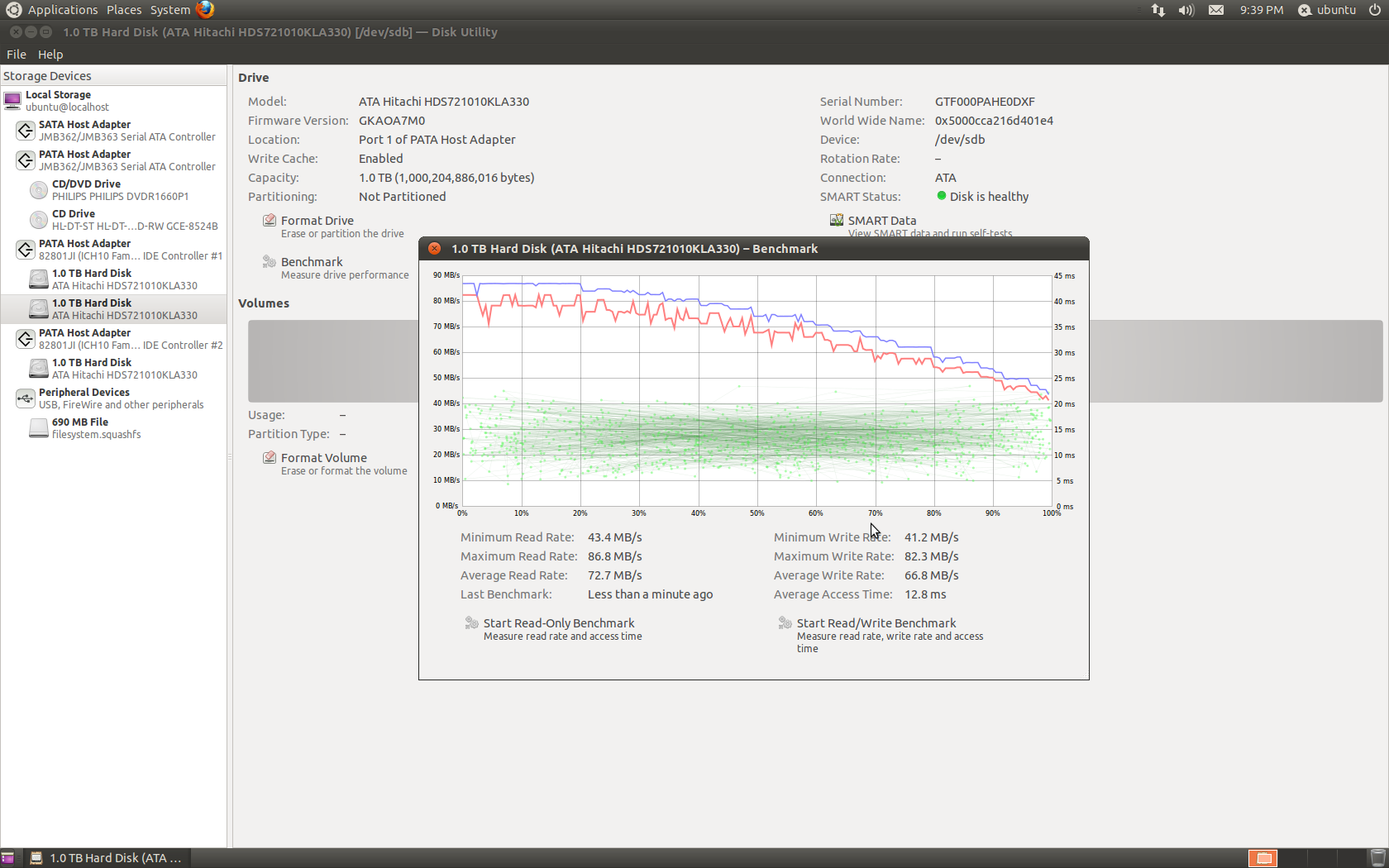Select first 1.0 TB Hard Disk under Controller #1
Screen dimensions: 1389x868
pyautogui.click(x=113, y=279)
